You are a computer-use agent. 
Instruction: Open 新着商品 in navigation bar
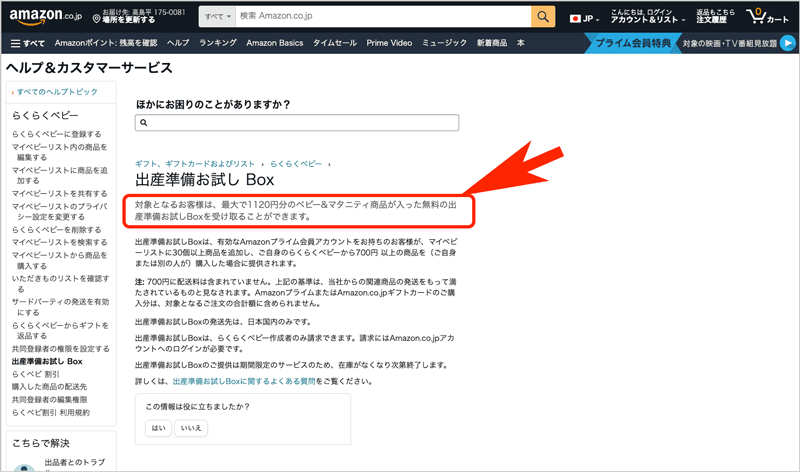(x=492, y=43)
